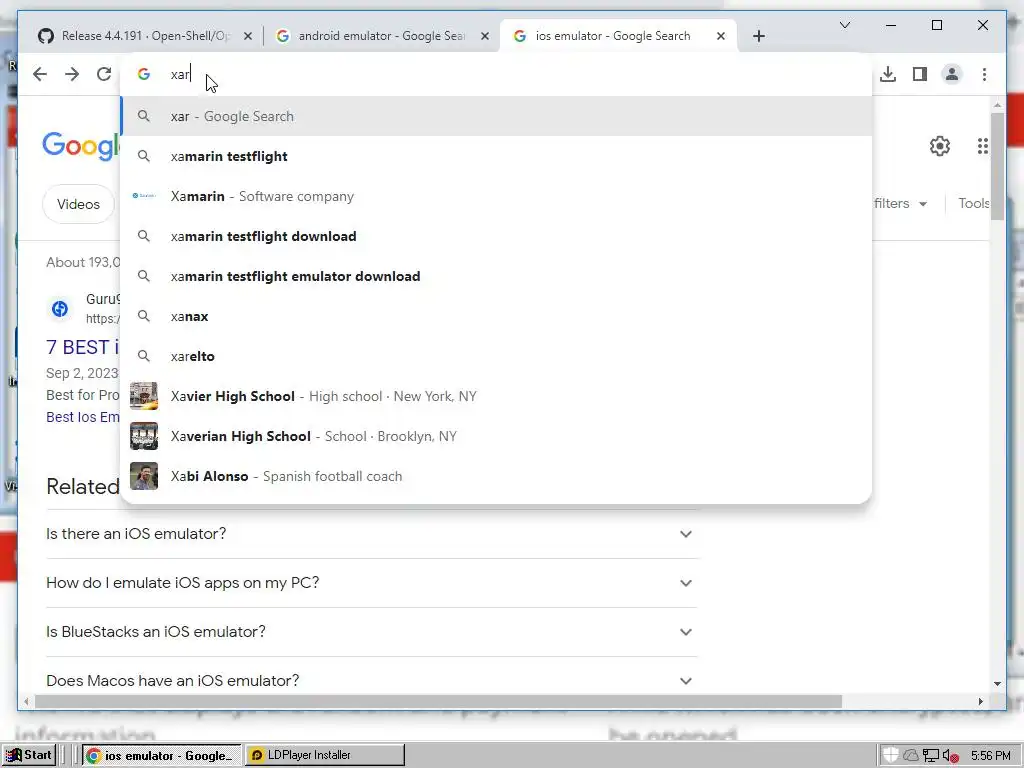Screen dimensions: 1024x768
Task: Open LDPlayer Installer from taskbar
Action: pyautogui.click(x=325, y=755)
